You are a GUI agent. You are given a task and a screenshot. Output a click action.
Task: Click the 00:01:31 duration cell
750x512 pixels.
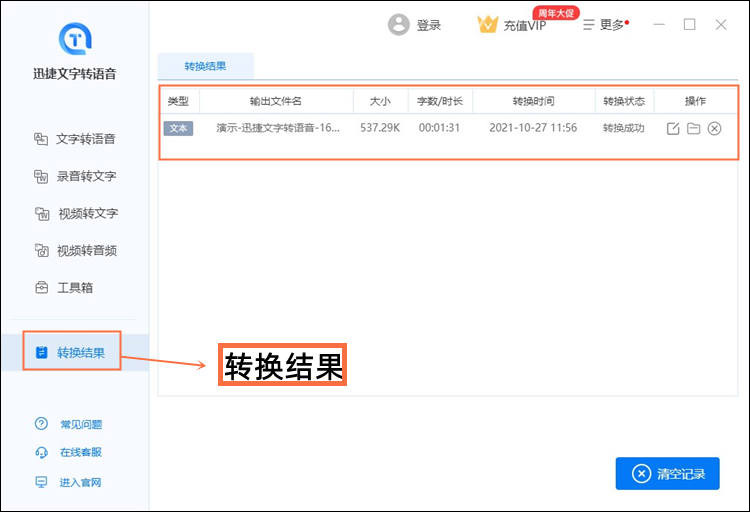click(x=439, y=128)
